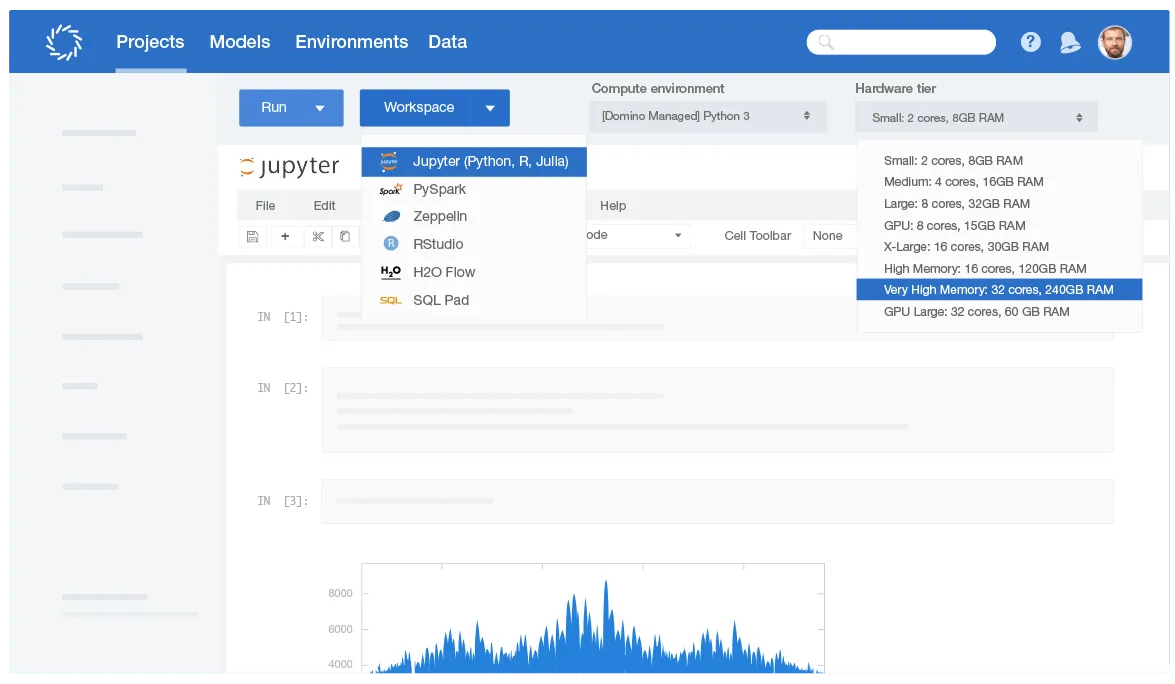Switch to the Models tab
Image resolution: width=1175 pixels, height=684 pixels.
[x=240, y=42]
